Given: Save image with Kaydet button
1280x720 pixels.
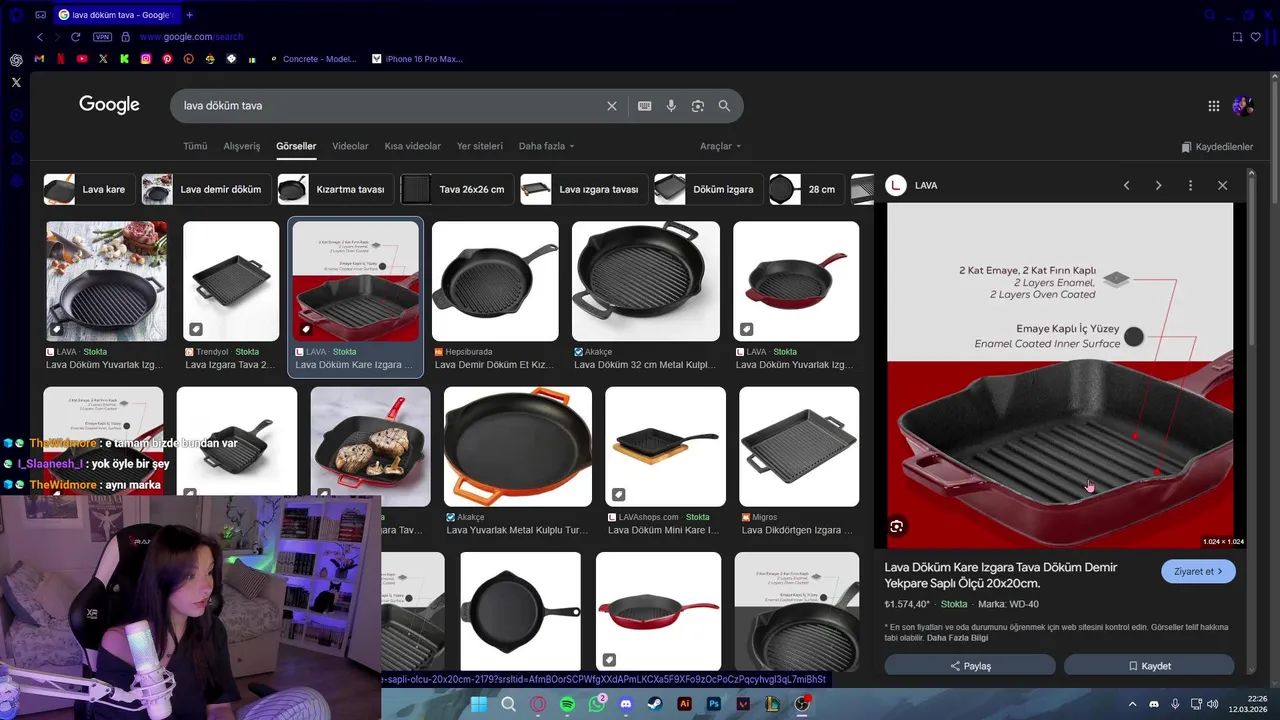Looking at the screenshot, I should 1149,666.
